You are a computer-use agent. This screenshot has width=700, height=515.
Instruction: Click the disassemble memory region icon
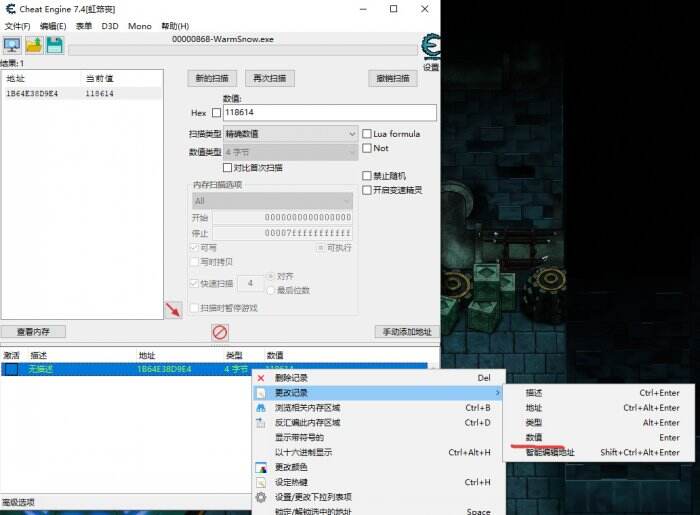(x=261, y=423)
